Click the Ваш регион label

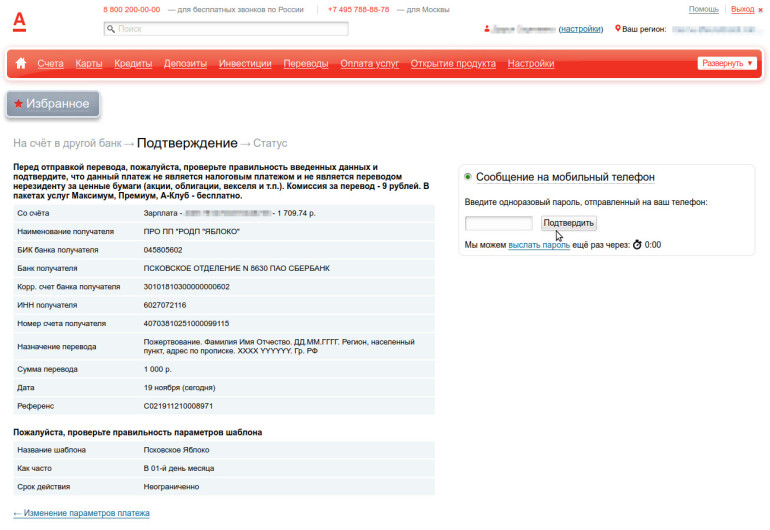pyautogui.click(x=644, y=29)
